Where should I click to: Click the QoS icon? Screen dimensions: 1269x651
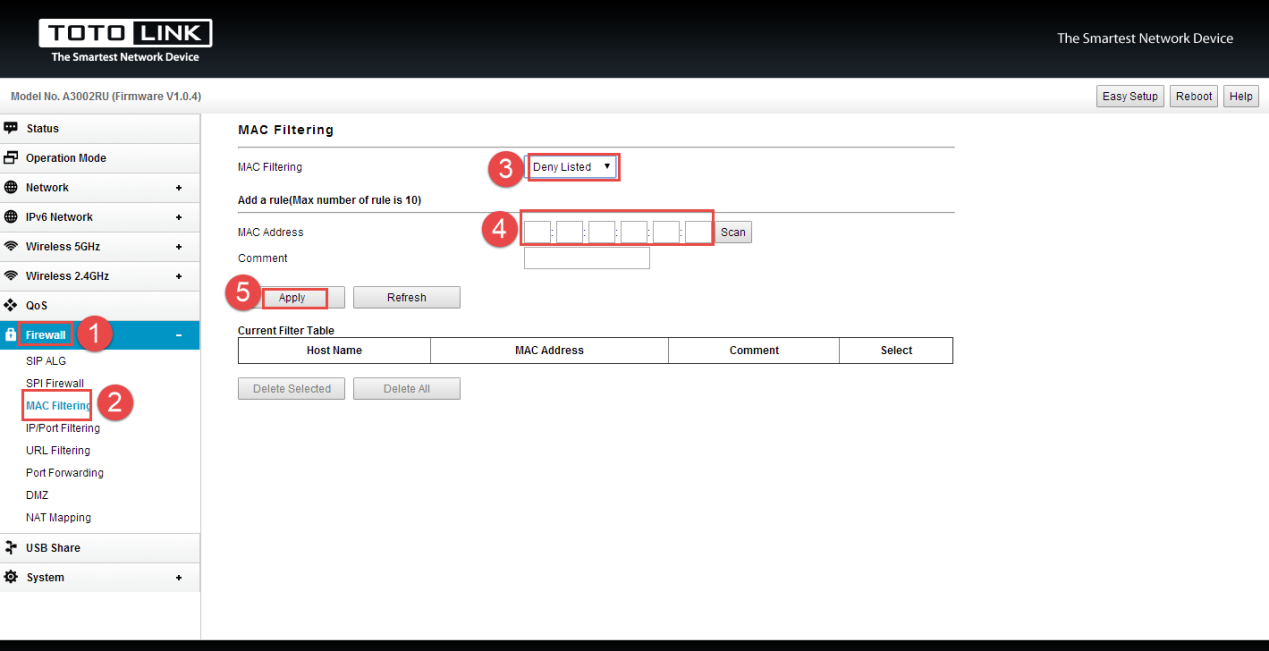(x=11, y=305)
